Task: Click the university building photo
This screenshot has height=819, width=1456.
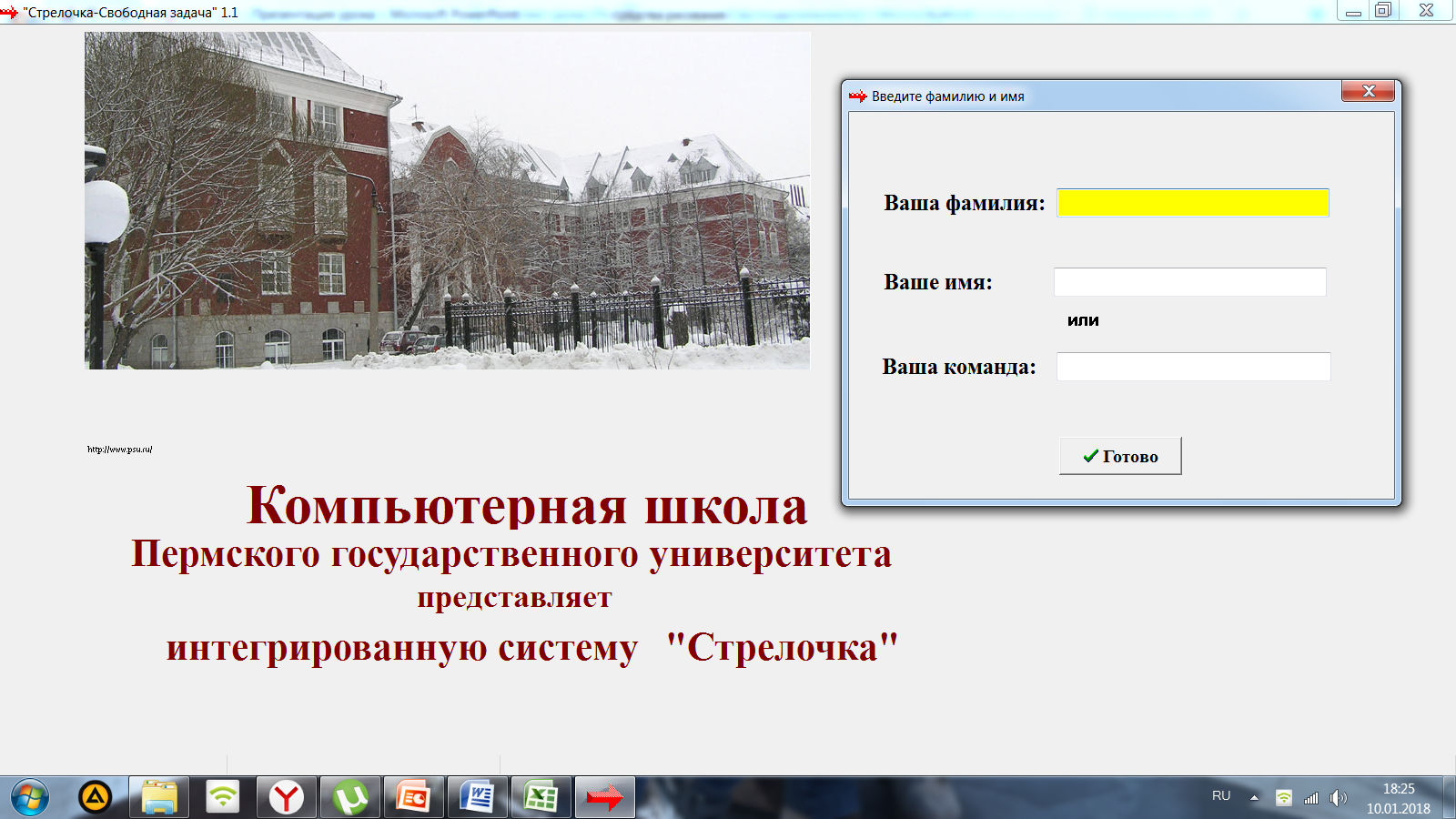Action: tap(447, 200)
